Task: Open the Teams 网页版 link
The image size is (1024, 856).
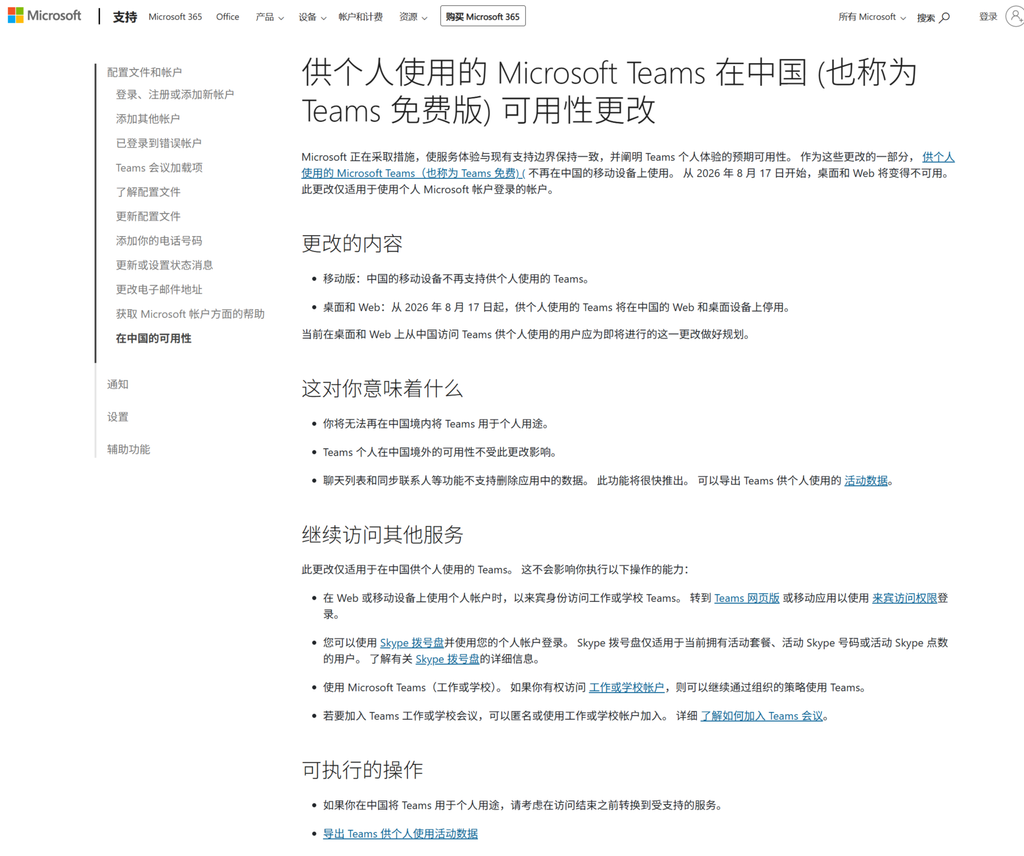Action: [x=746, y=598]
